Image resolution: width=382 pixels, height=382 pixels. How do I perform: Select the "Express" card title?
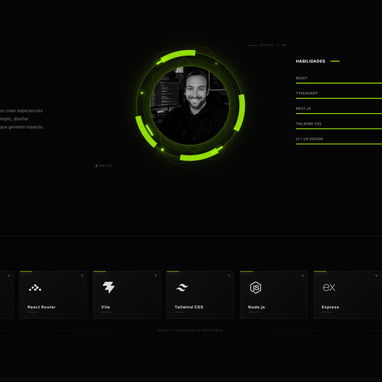(330, 307)
